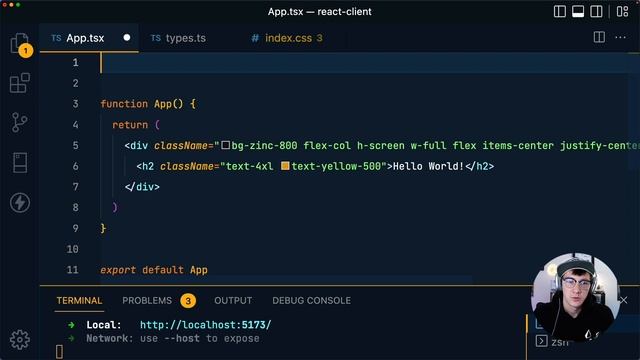Screen dimensions: 640x360
Task: Click the lightning bolt icon in activity bar
Action: pyautogui.click(x=20, y=202)
